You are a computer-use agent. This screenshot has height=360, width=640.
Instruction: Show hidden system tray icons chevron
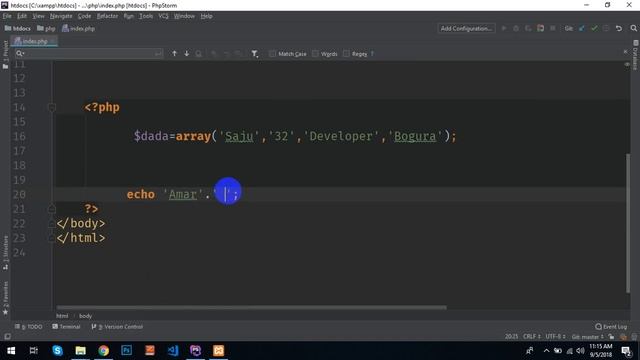point(546,351)
